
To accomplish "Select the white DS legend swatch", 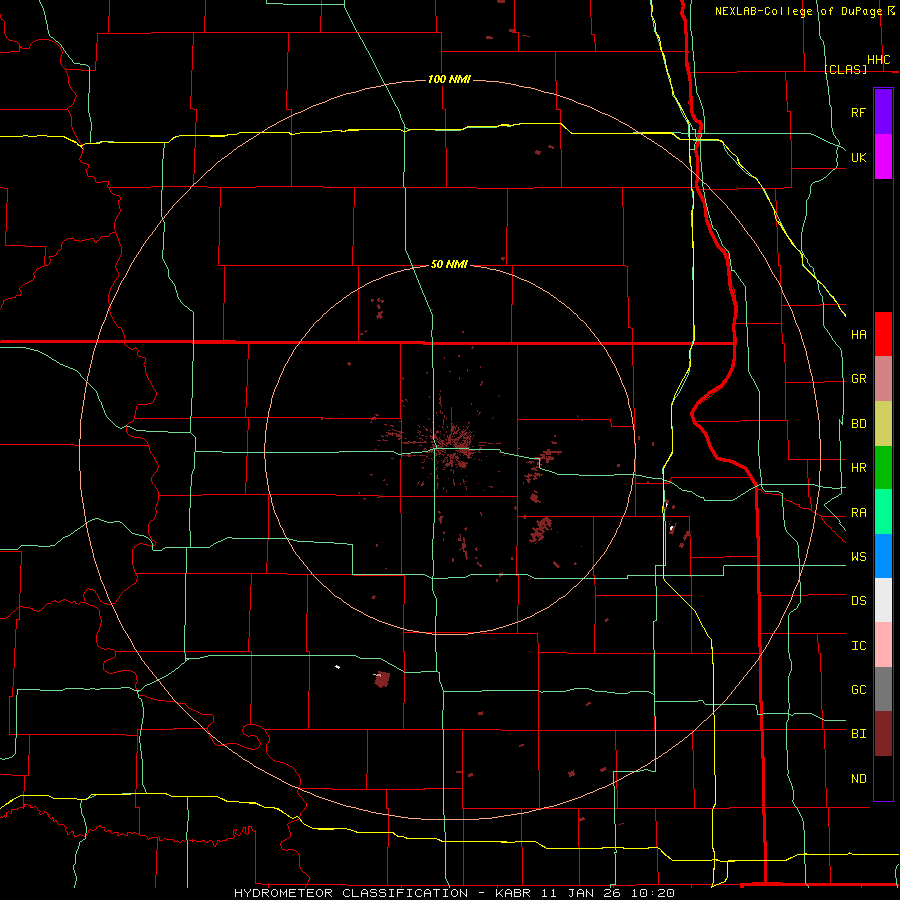I will tap(883, 600).
